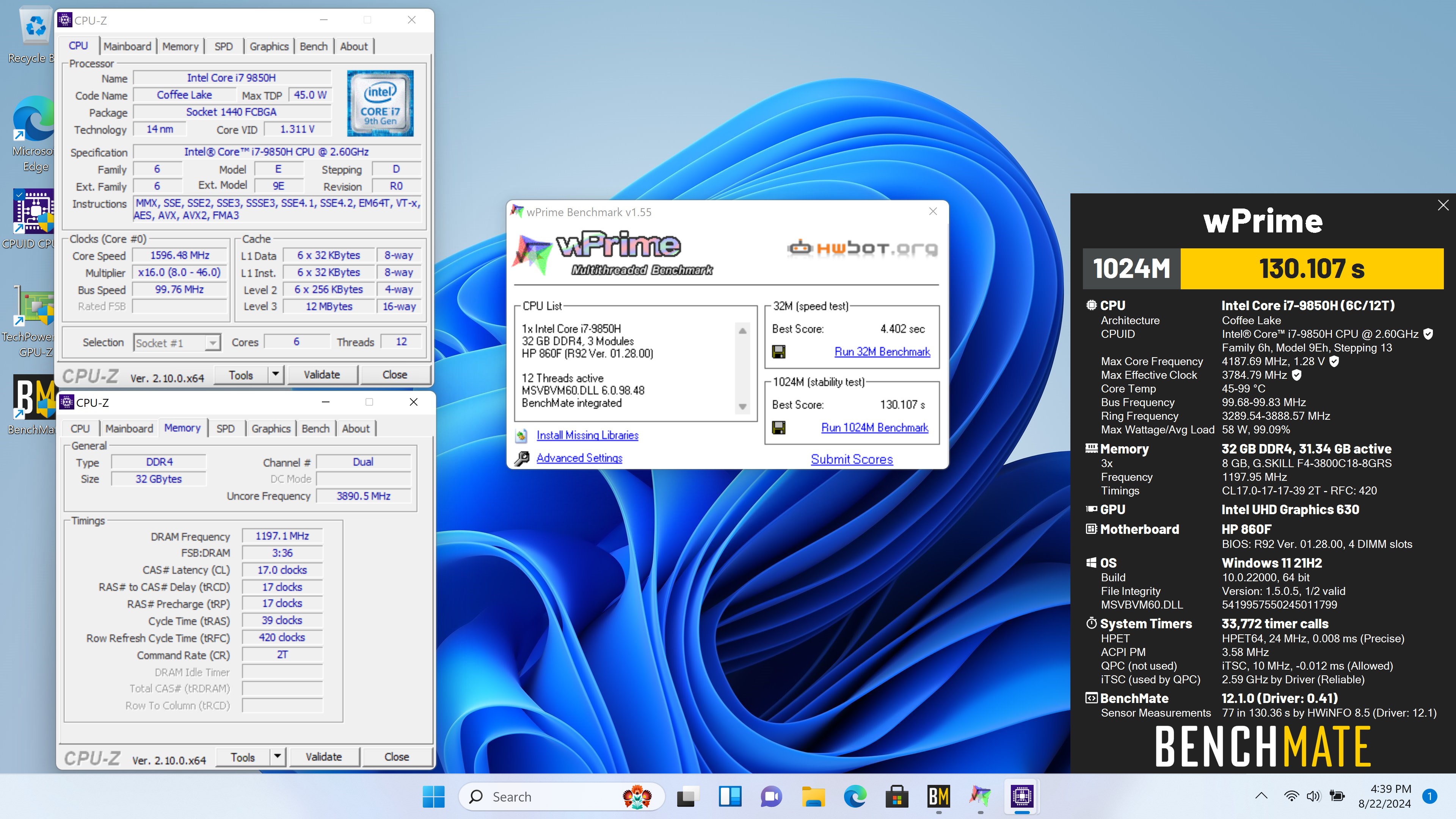Click the Install Missing Libraries icon
The width and height of the screenshot is (1456, 819).
tap(521, 435)
